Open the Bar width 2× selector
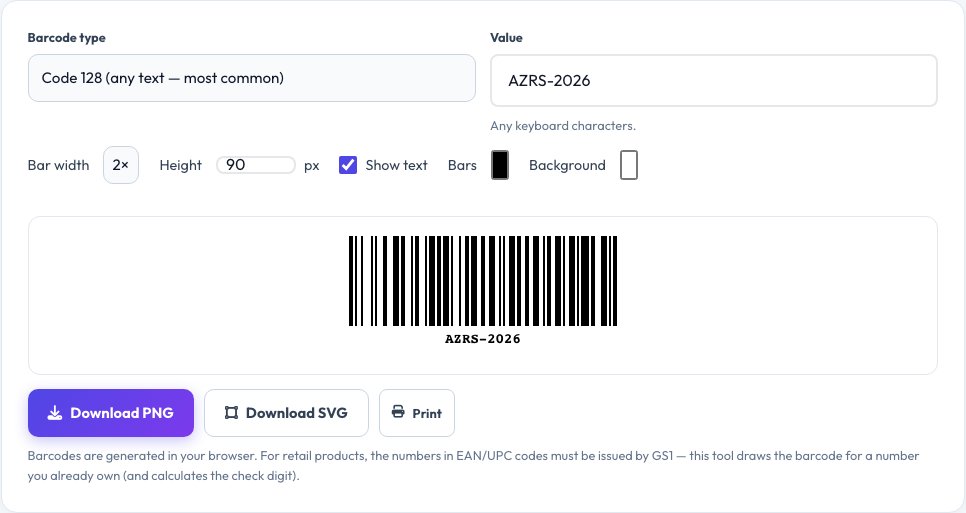 click(x=121, y=165)
